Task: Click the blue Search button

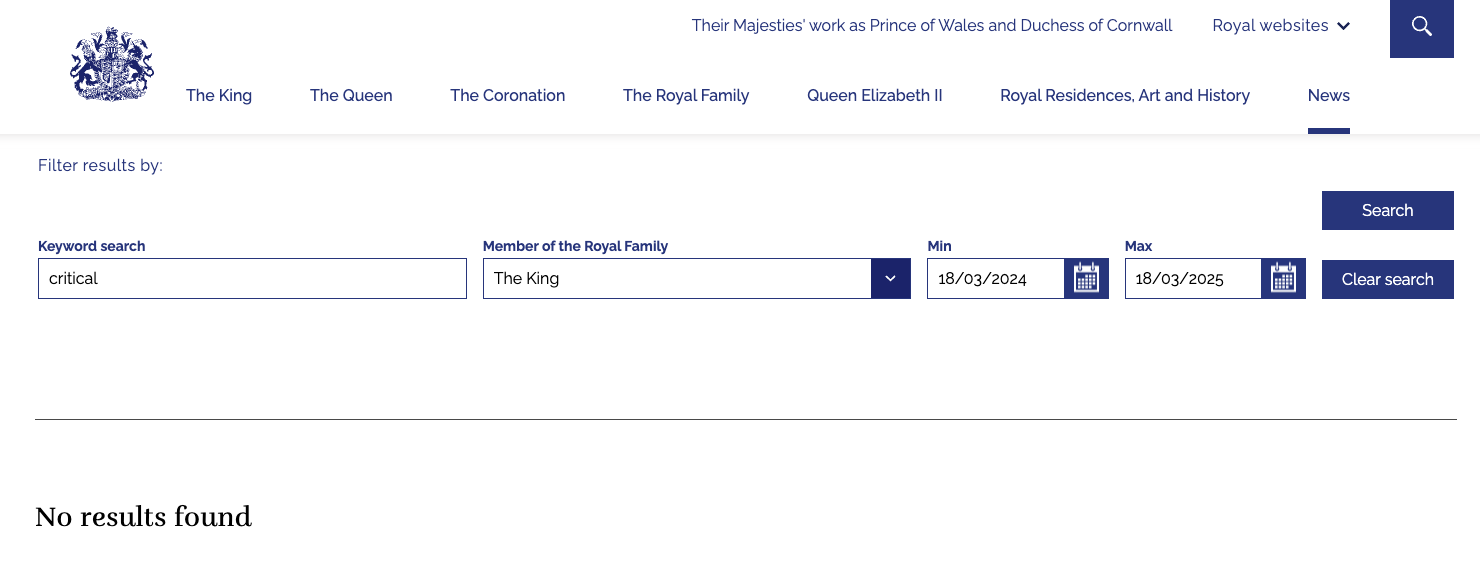Action: point(1388,210)
